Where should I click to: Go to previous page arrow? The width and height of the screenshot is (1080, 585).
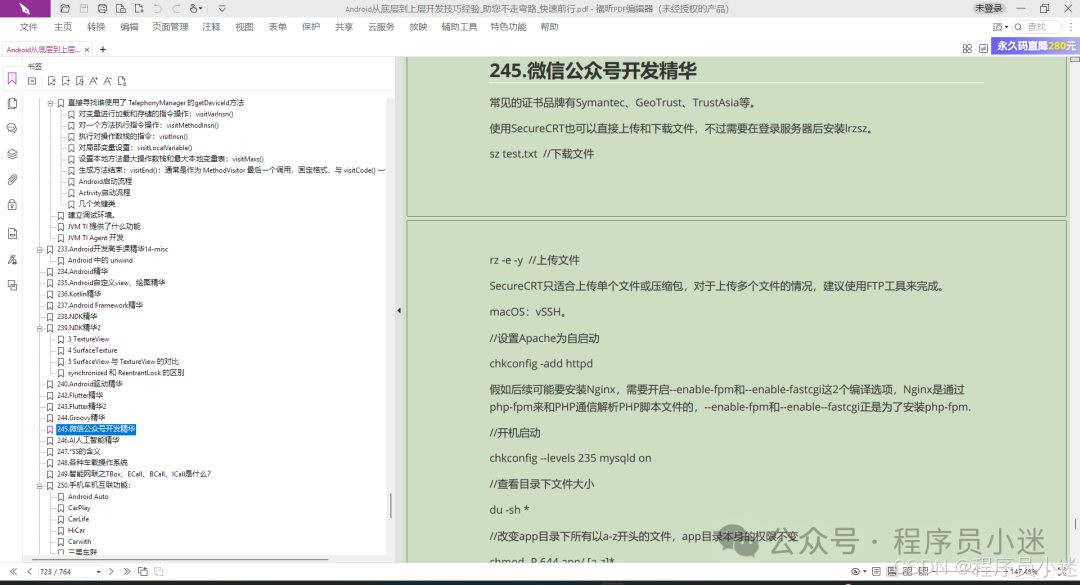coord(29,572)
